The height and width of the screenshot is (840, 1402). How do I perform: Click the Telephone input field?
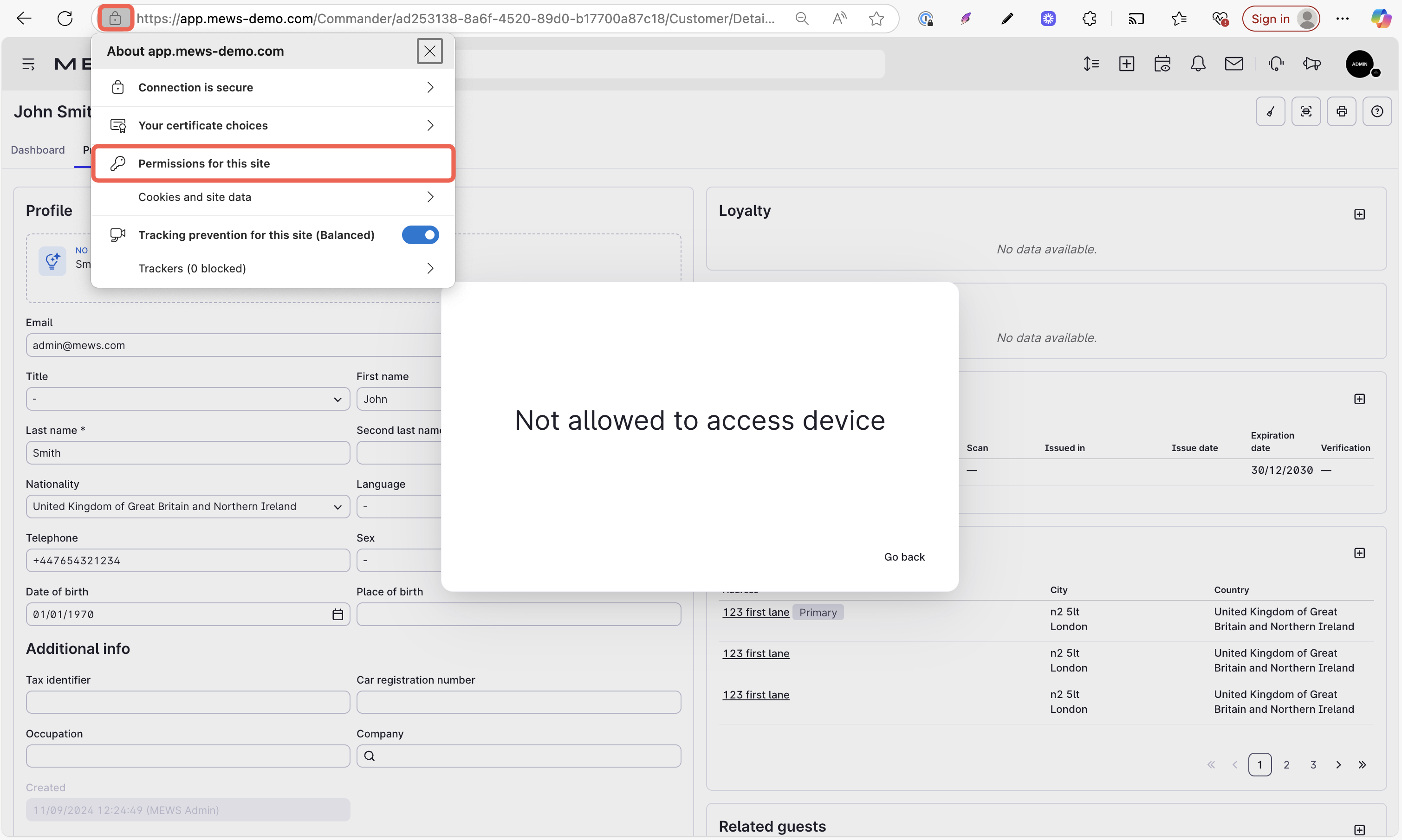click(188, 560)
